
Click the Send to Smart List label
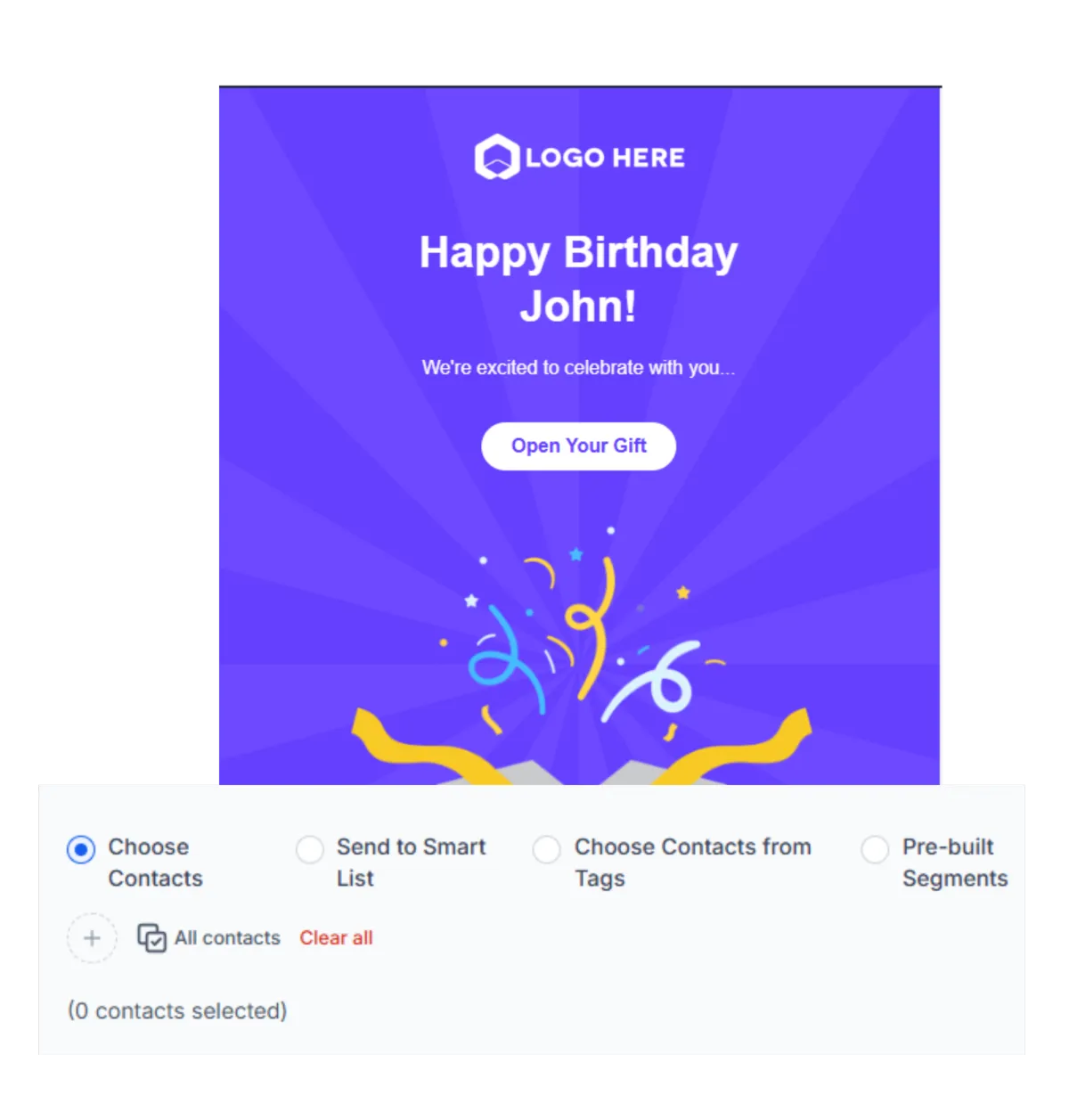(x=412, y=862)
